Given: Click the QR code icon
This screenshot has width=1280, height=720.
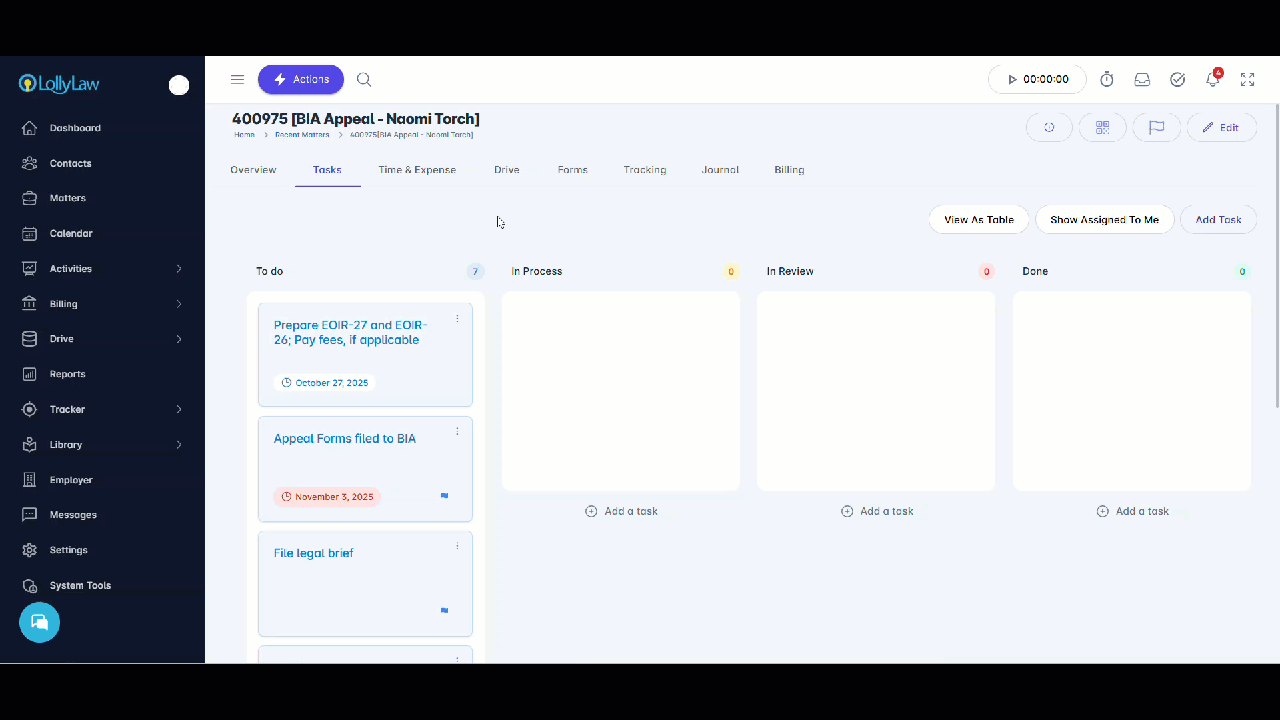Looking at the screenshot, I should tap(1102, 128).
